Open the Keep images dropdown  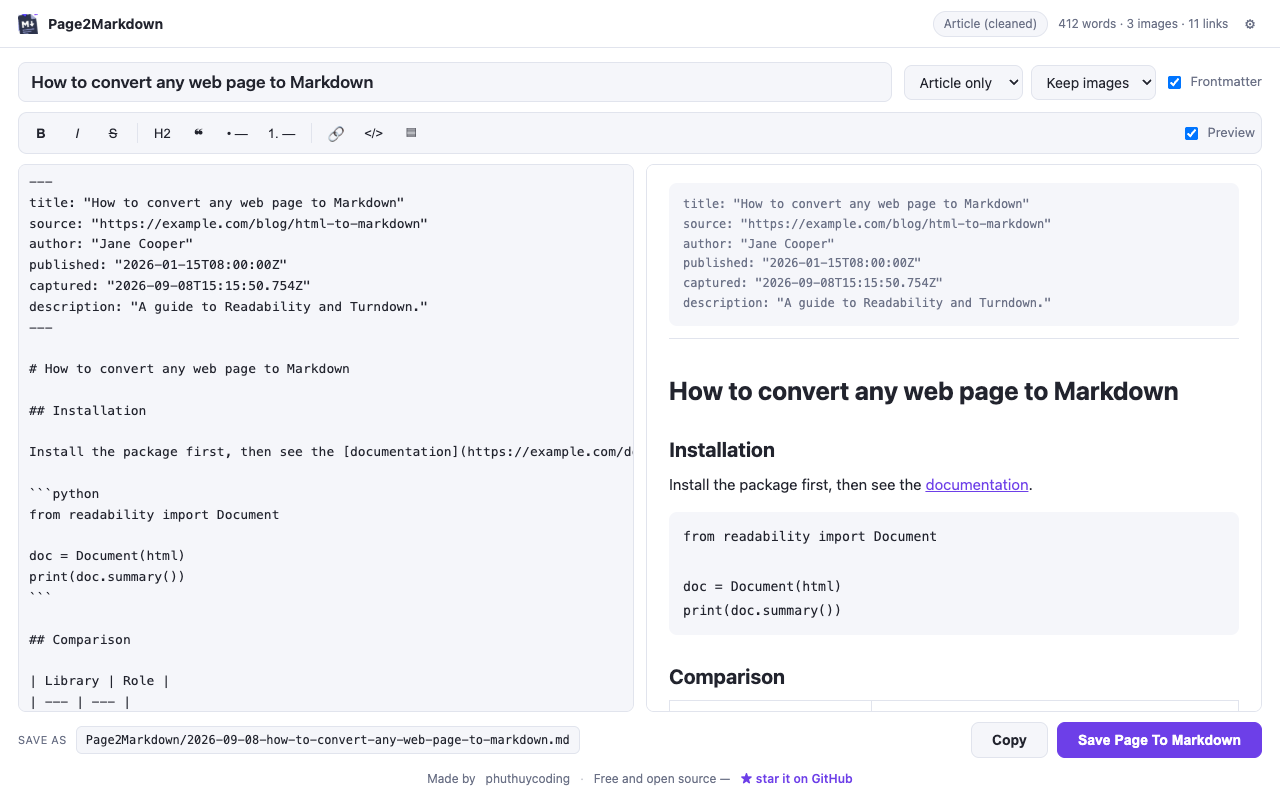[1093, 83]
